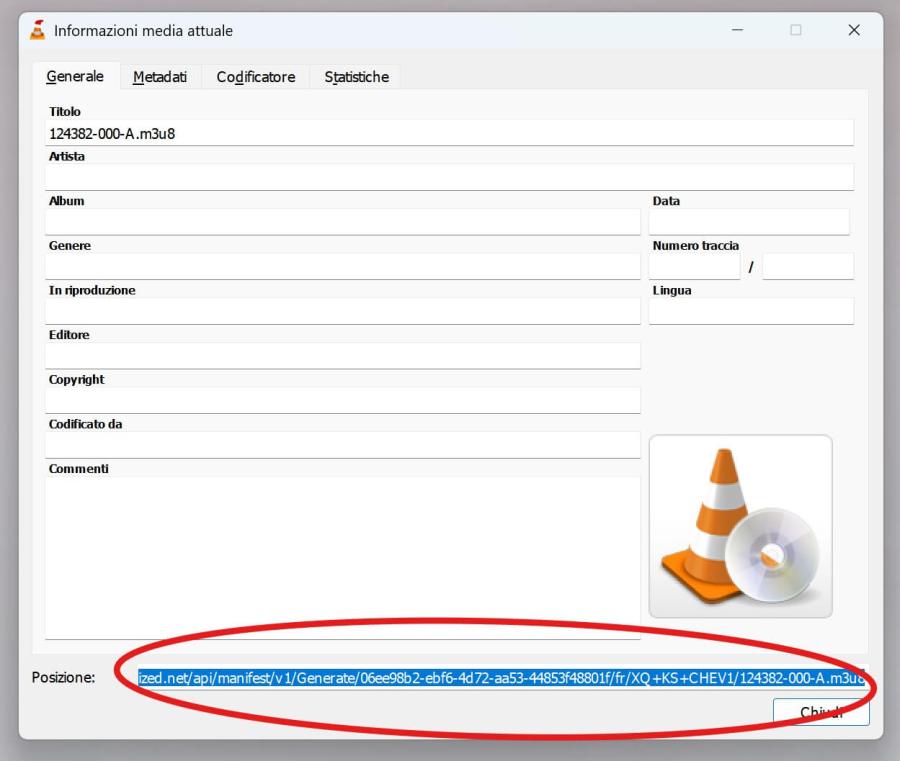Click the Editore text field
The height and width of the screenshot is (761, 900).
coord(342,355)
